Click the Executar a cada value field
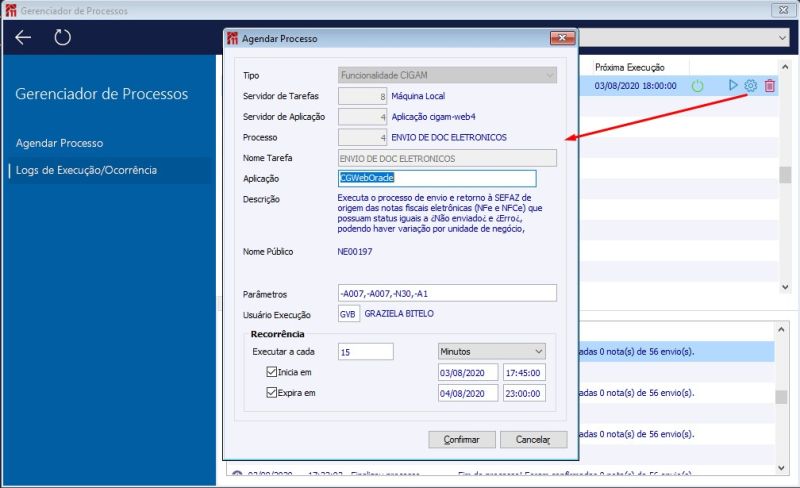 pyautogui.click(x=365, y=352)
